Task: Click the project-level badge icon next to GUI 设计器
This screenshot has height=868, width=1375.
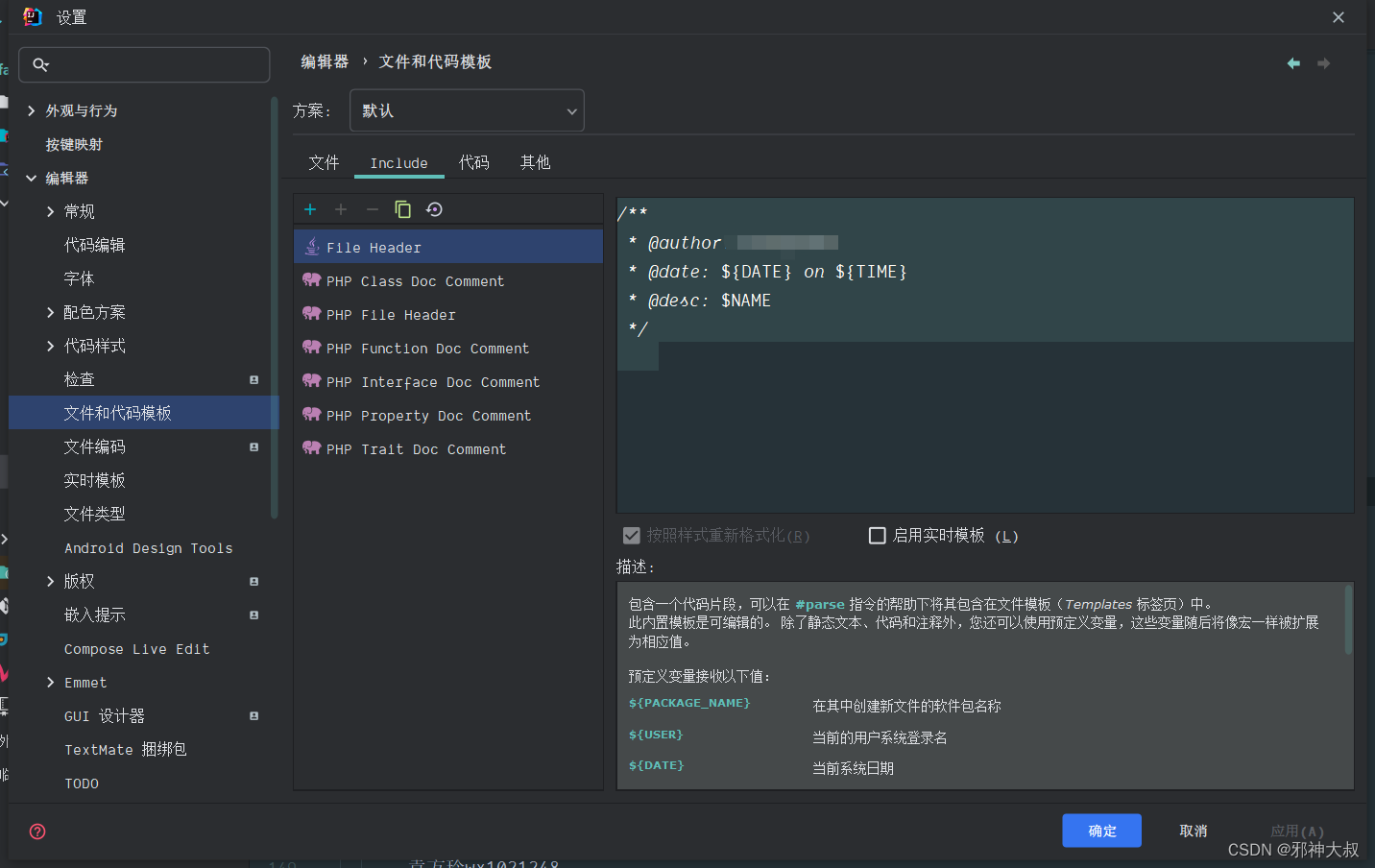Action: (253, 716)
